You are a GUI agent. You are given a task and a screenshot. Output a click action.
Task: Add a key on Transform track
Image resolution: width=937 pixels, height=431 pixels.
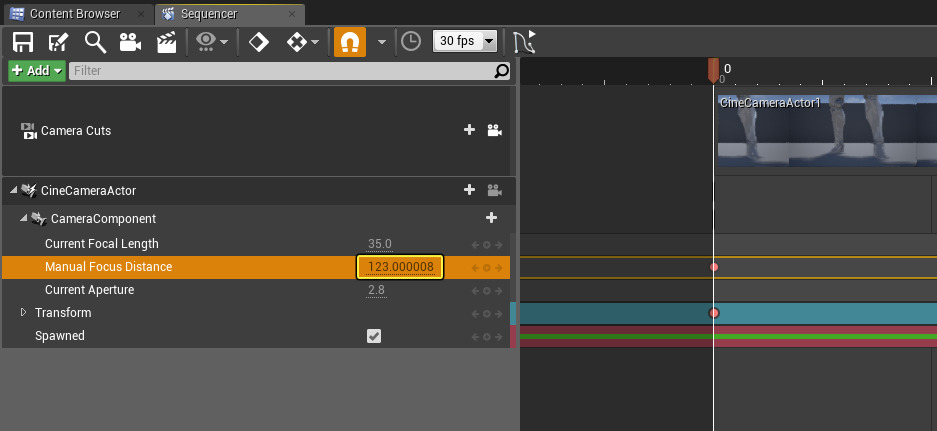pos(486,314)
